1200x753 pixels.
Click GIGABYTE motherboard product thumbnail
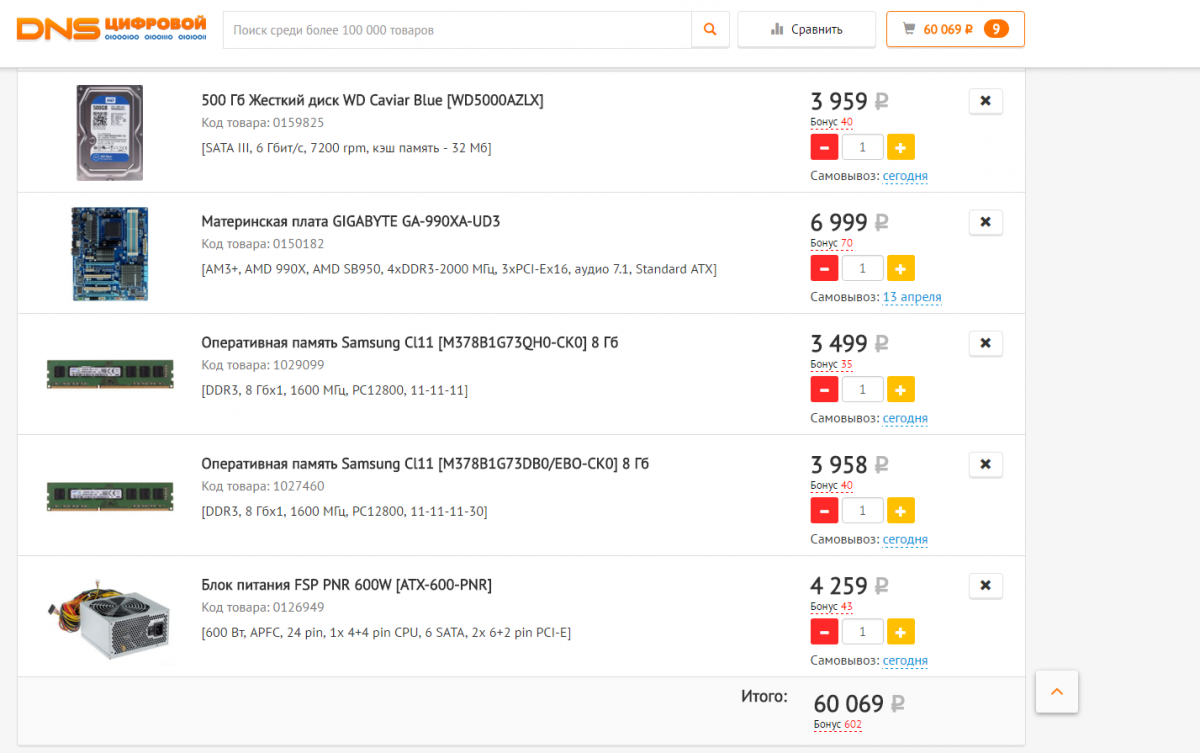coord(110,254)
